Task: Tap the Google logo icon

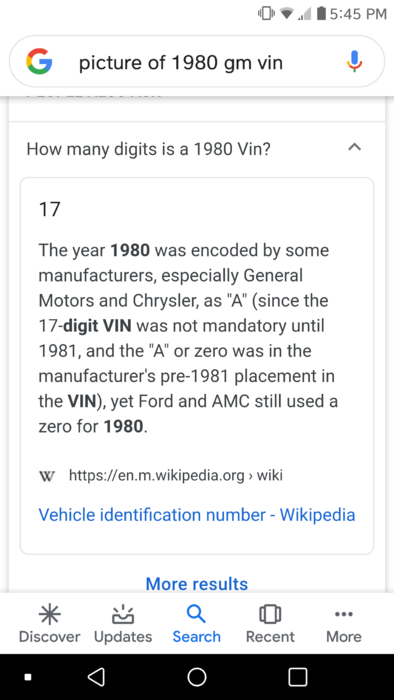Action: 39,62
